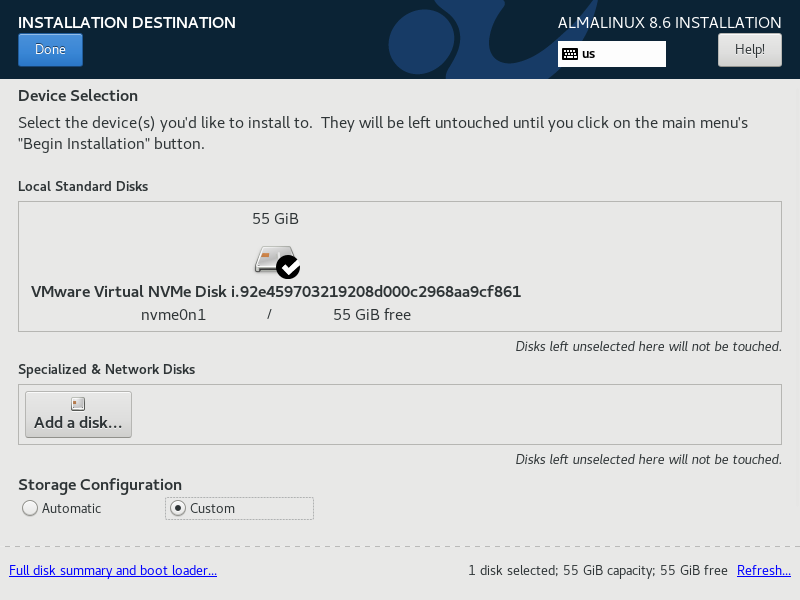The height and width of the screenshot is (600, 800).
Task: Click the Add a disk... button
Action: click(79, 414)
